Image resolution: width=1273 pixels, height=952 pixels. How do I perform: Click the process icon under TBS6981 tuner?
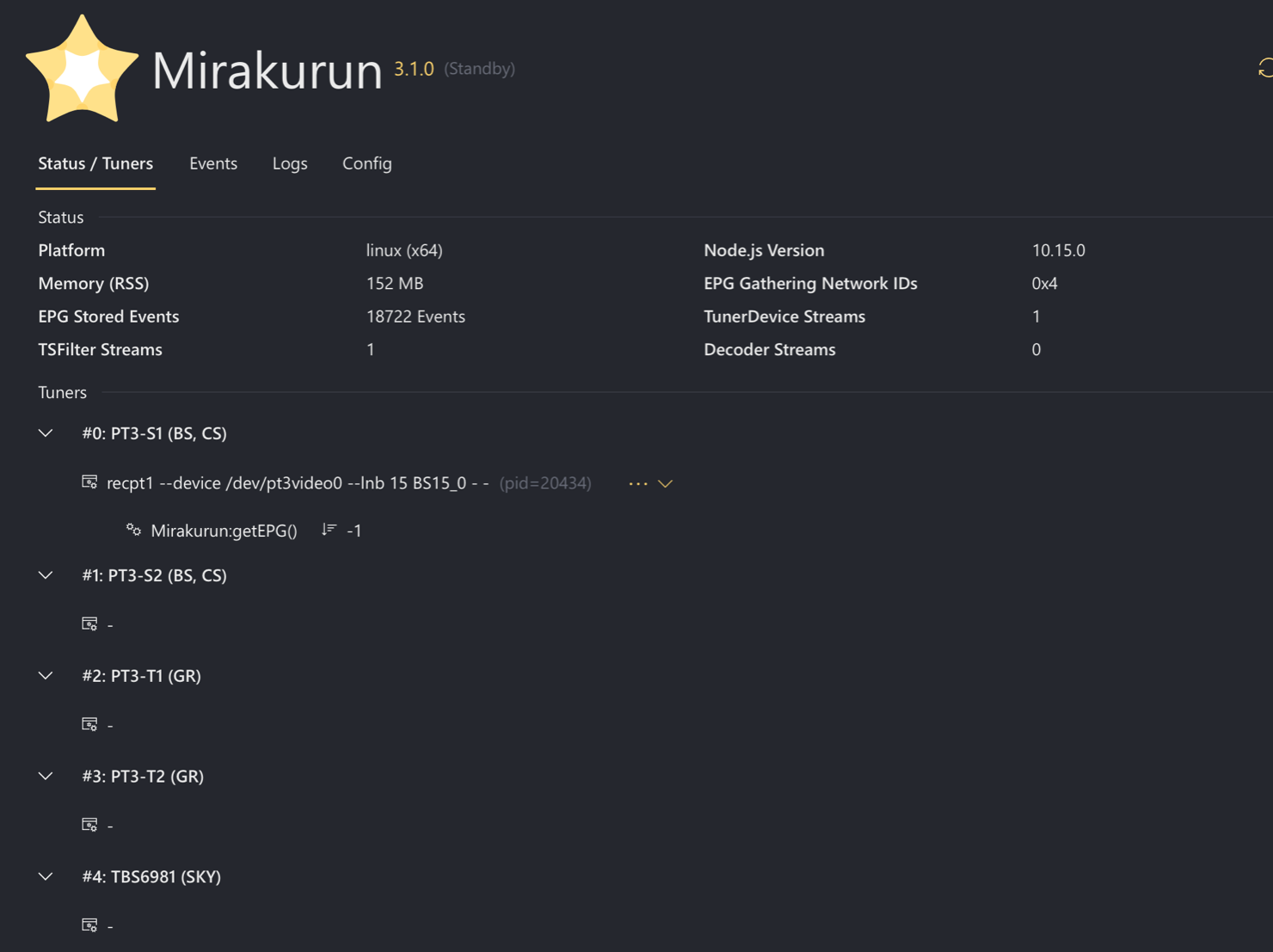click(89, 925)
